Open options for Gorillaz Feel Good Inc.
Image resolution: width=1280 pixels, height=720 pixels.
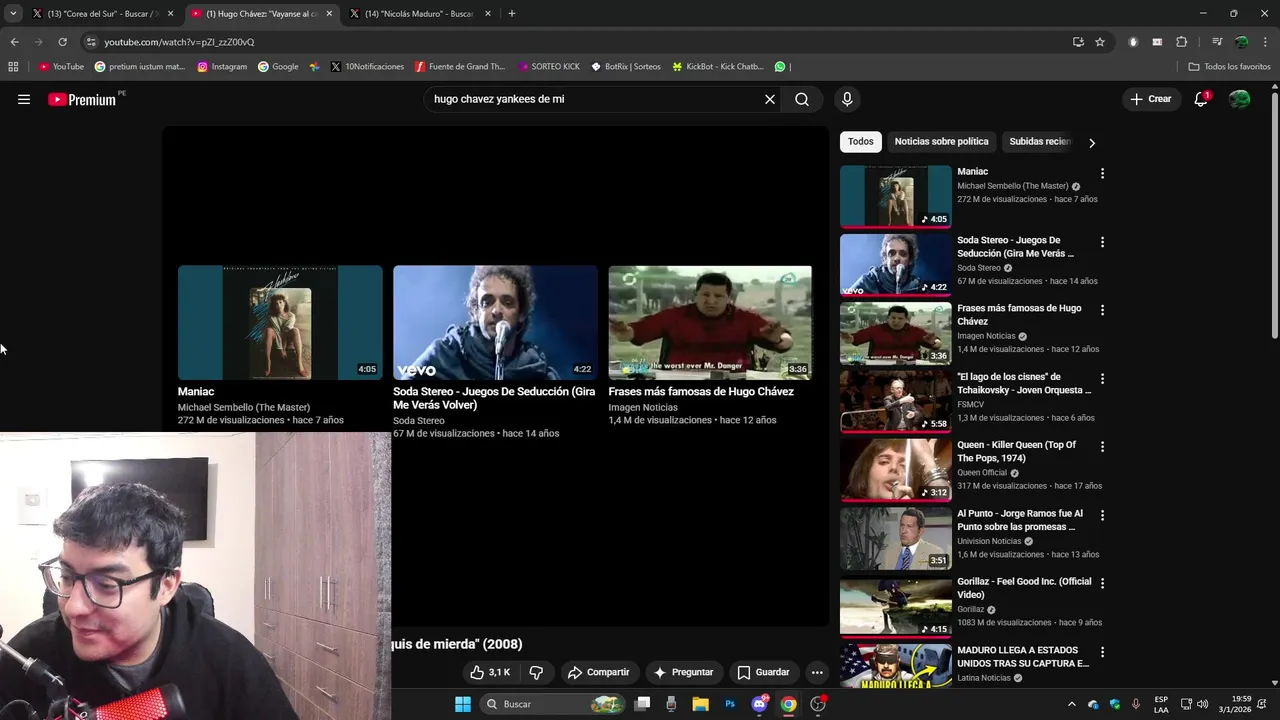coord(1102,584)
